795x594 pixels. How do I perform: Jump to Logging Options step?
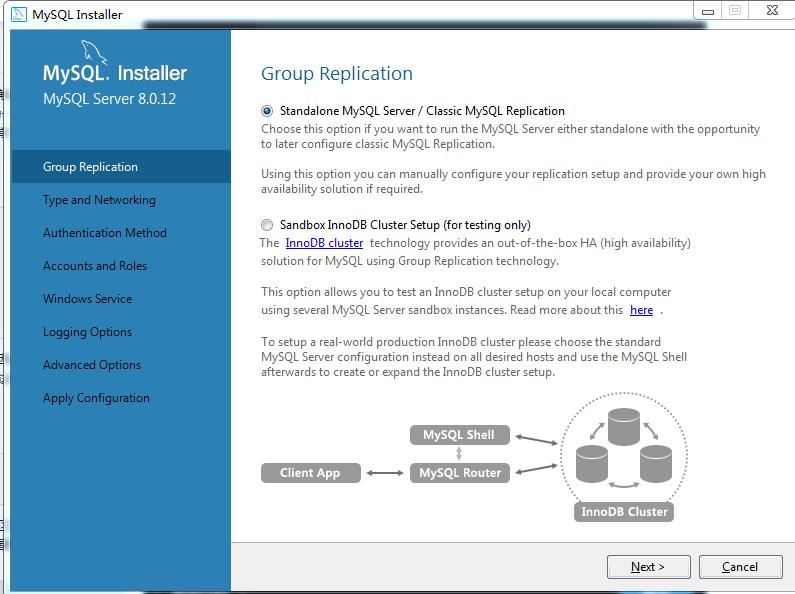[x=87, y=332]
